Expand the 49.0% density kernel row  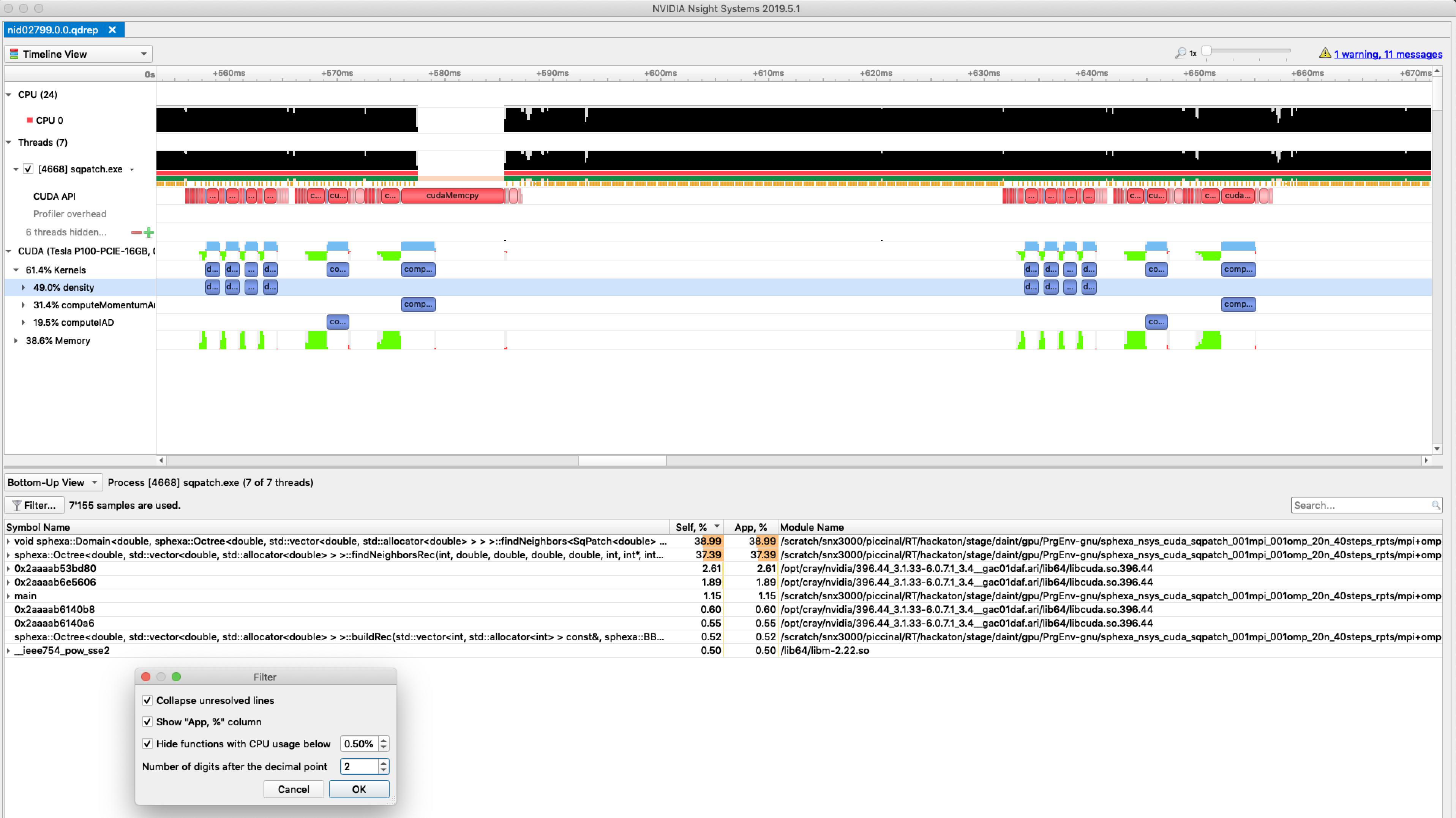[23, 287]
